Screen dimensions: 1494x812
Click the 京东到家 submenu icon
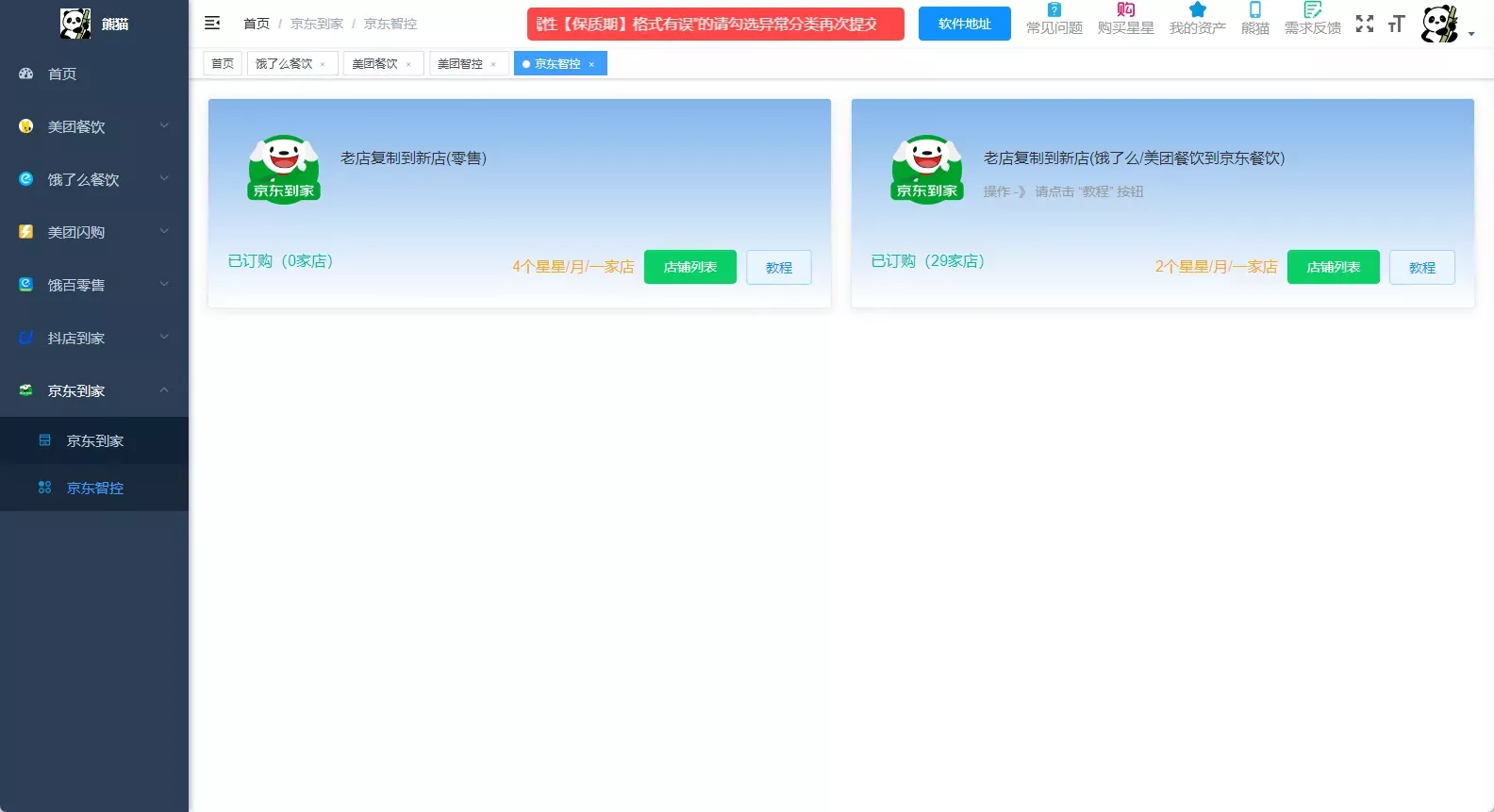44,440
